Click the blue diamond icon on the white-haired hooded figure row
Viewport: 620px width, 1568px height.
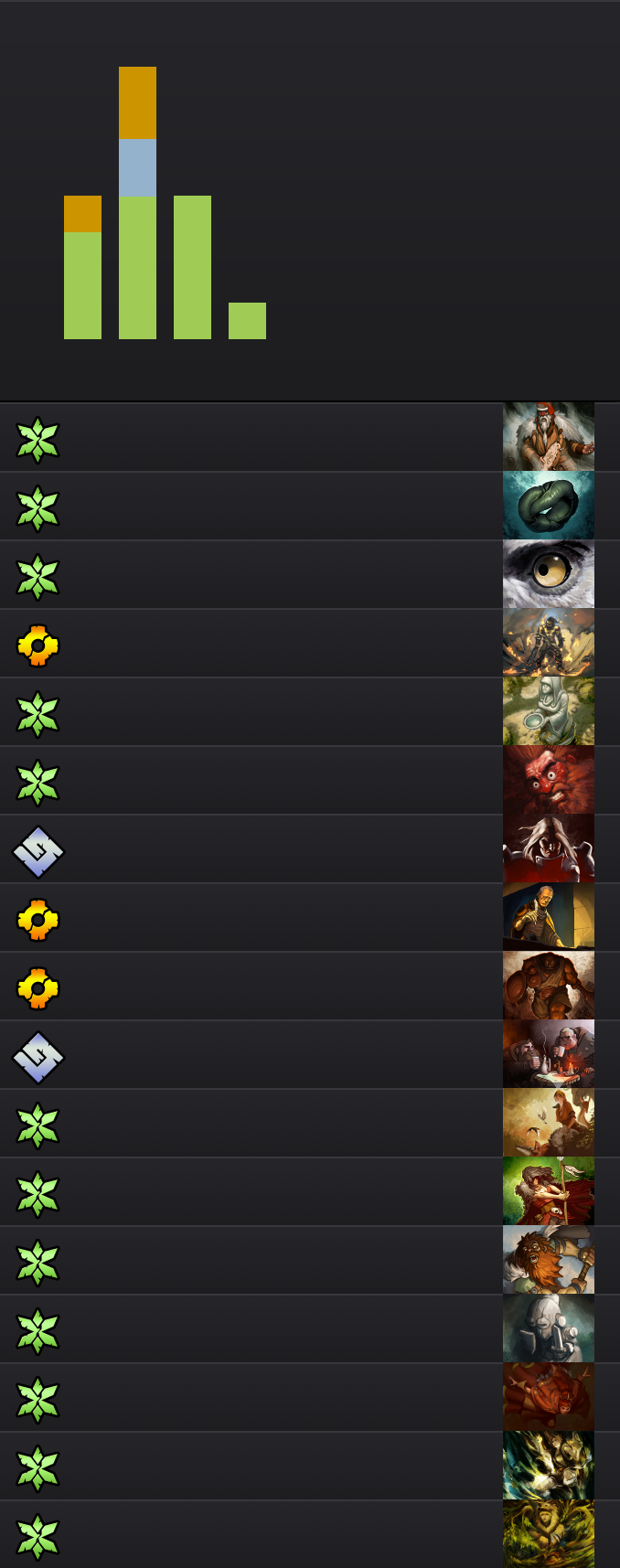point(37,851)
